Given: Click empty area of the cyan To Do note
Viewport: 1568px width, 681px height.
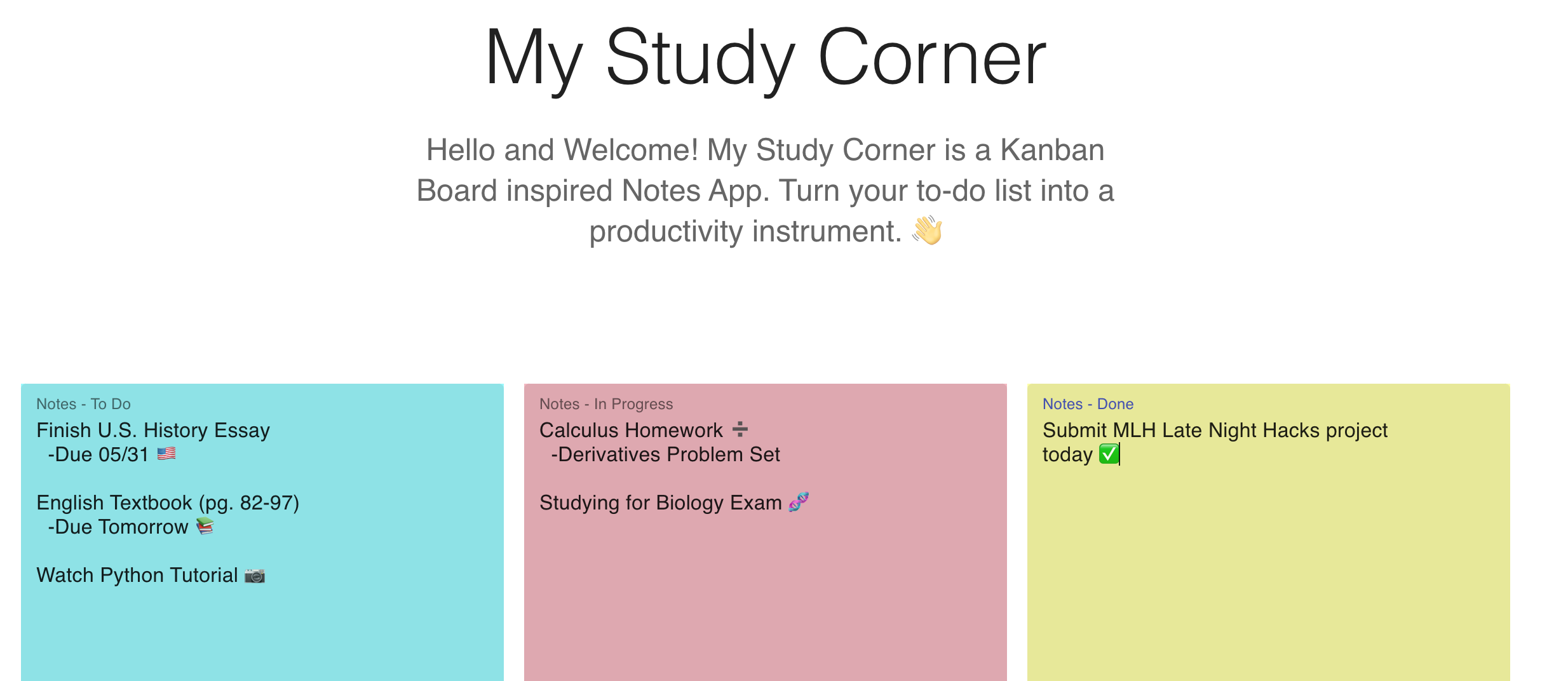Looking at the screenshot, I should point(262,635).
